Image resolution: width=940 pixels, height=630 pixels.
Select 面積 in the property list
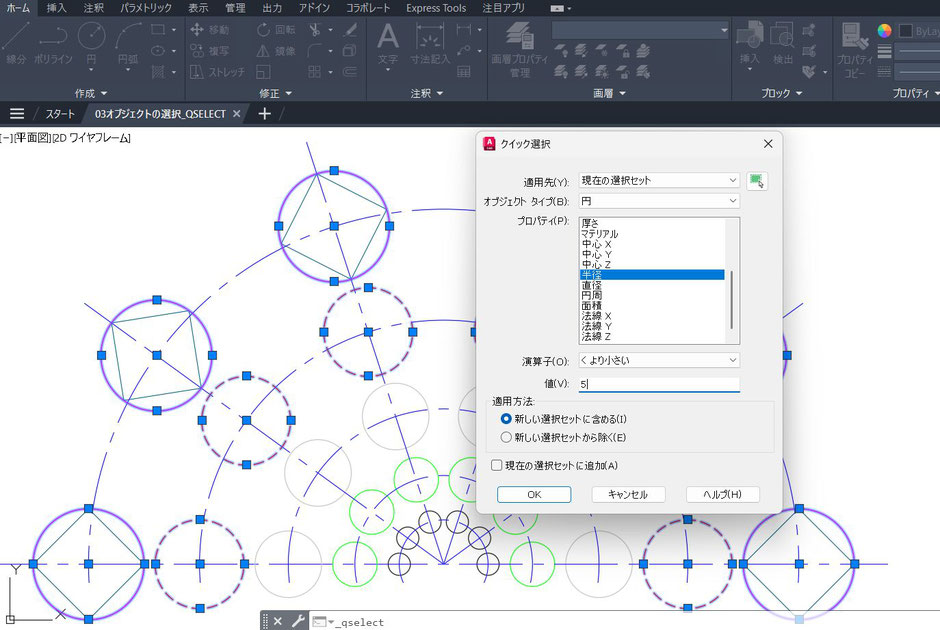(591, 306)
